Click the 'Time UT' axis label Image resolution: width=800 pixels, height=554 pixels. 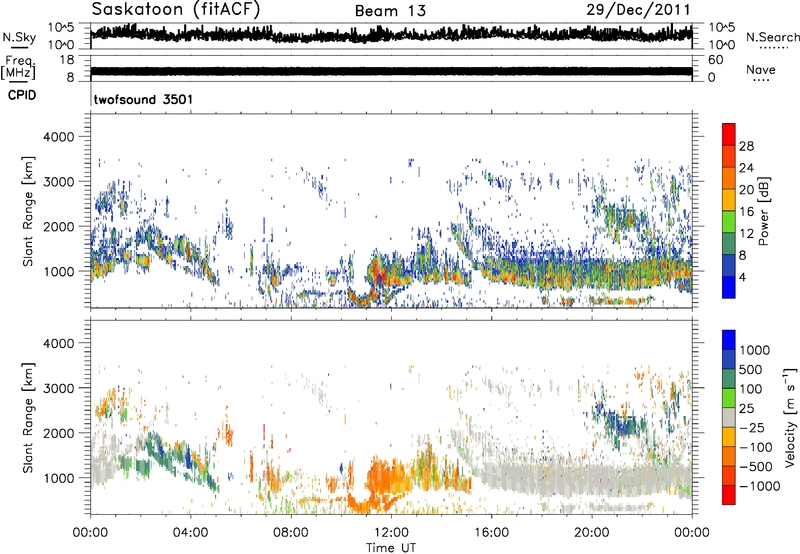point(391,548)
